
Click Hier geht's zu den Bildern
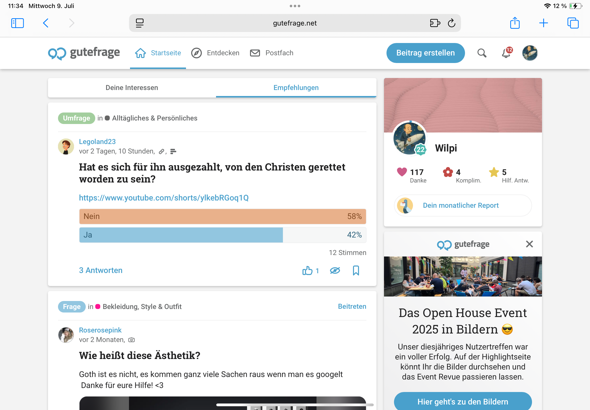pyautogui.click(x=463, y=401)
